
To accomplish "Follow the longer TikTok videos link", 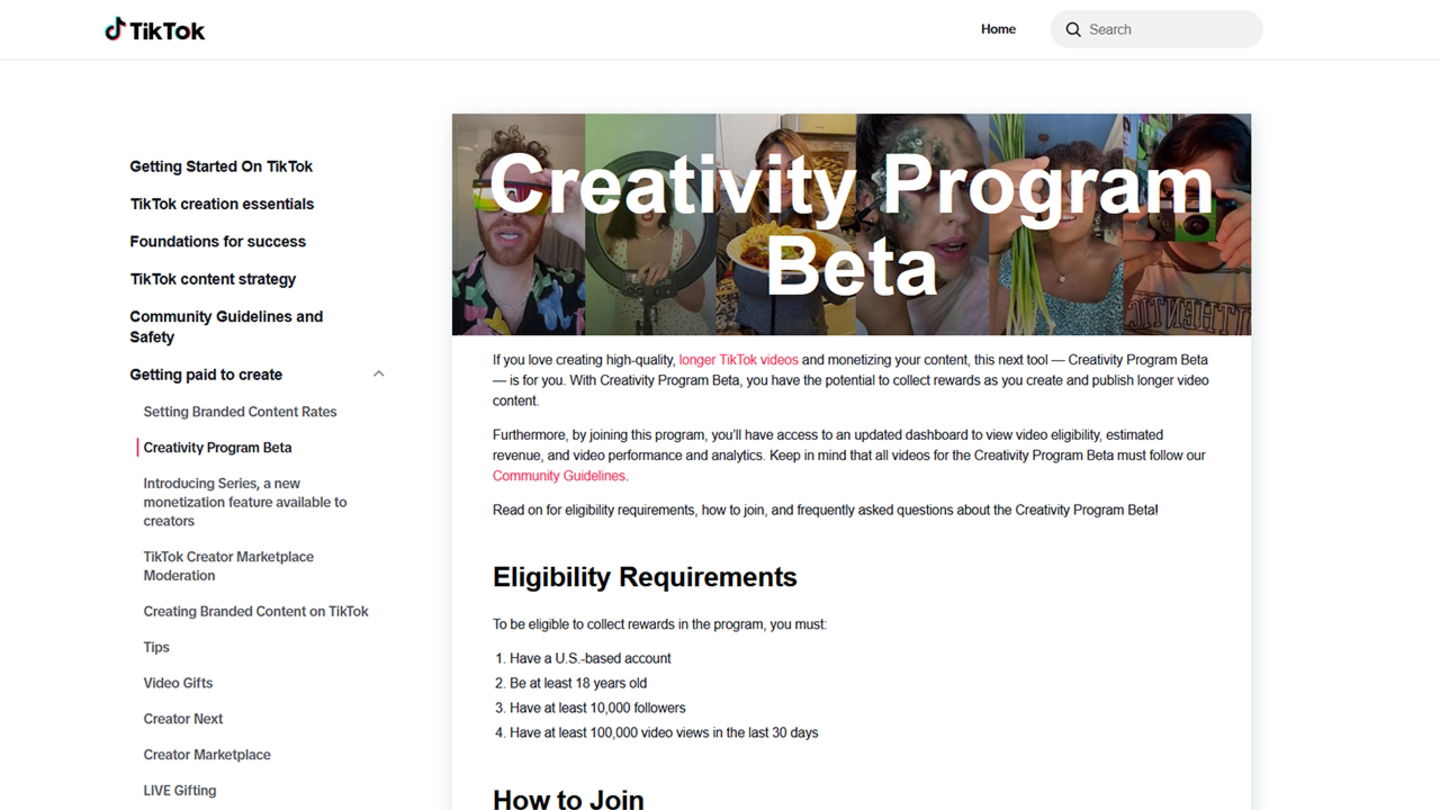I will coord(738,360).
